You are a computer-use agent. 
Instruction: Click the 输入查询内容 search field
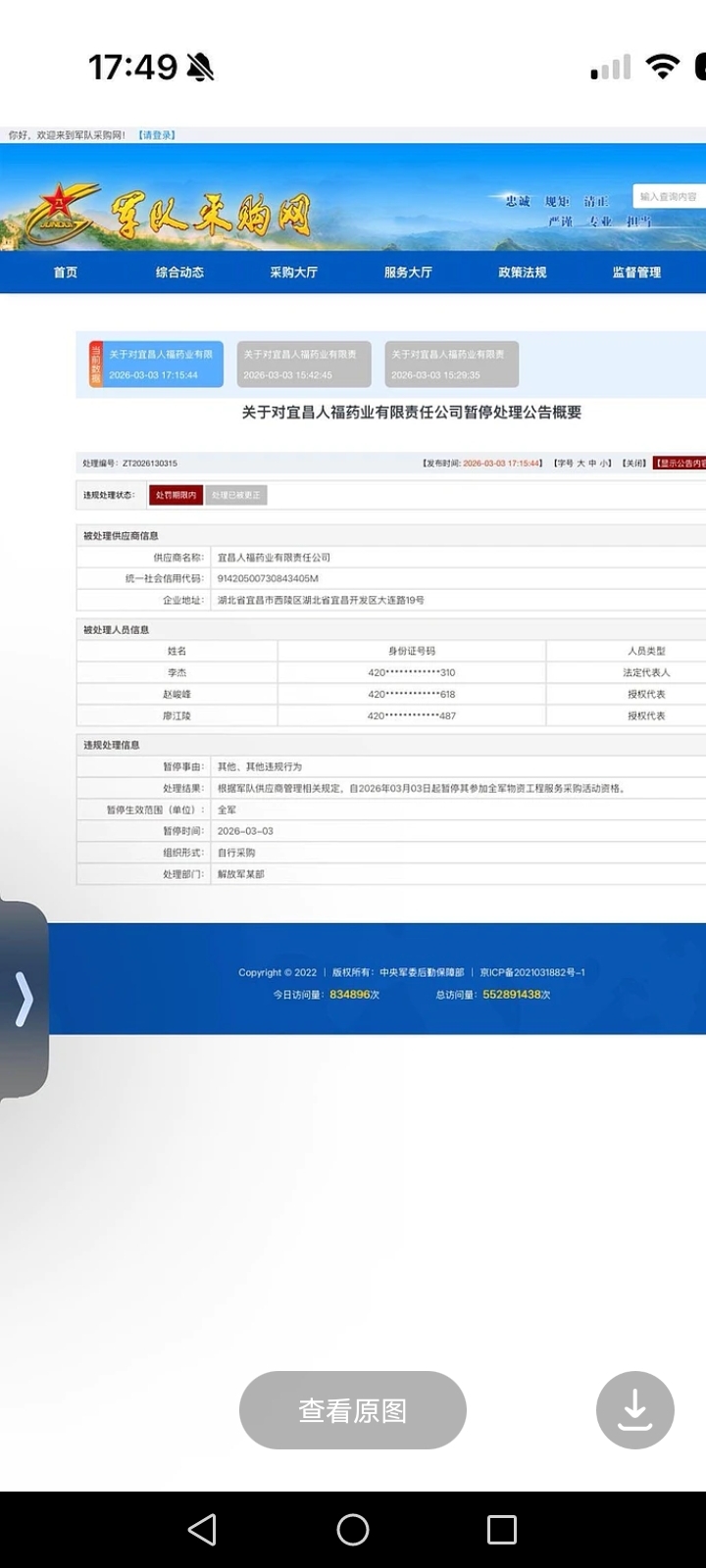(670, 196)
